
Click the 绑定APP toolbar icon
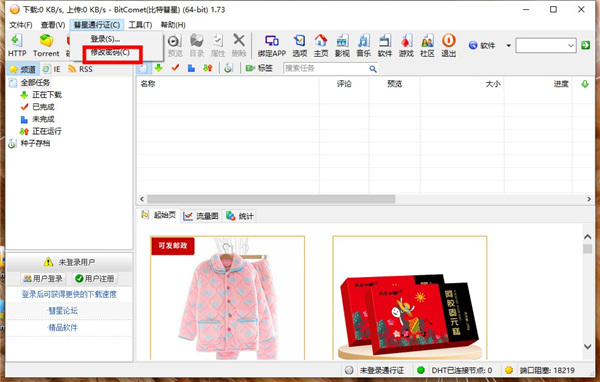point(272,45)
